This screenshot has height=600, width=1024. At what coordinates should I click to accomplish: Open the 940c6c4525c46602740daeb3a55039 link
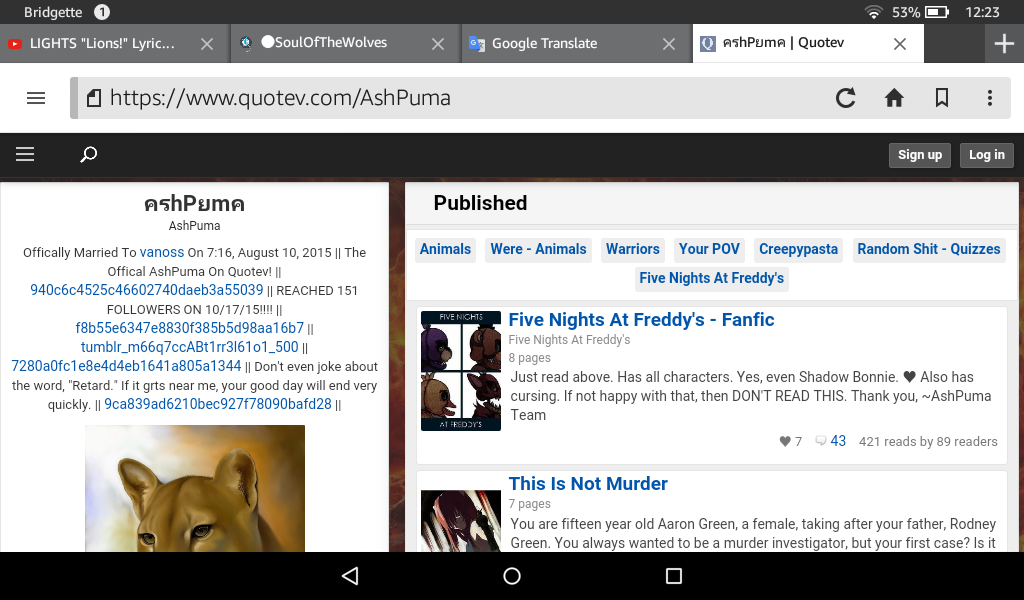pos(147,290)
